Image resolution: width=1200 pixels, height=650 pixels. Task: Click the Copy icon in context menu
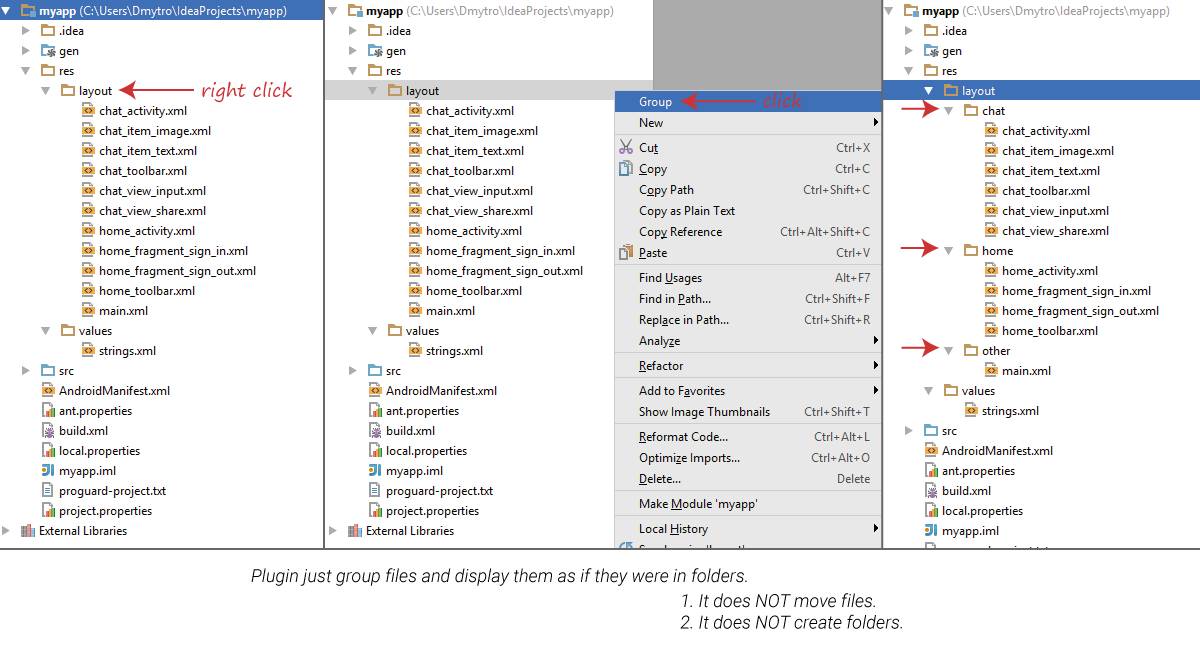pyautogui.click(x=625, y=169)
